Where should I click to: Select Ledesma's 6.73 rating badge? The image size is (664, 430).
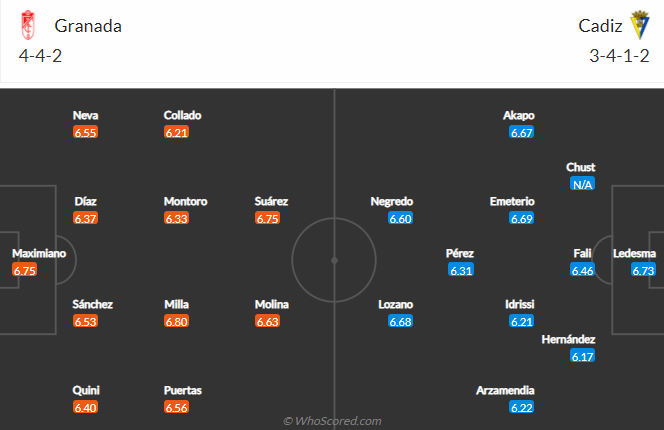[643, 270]
